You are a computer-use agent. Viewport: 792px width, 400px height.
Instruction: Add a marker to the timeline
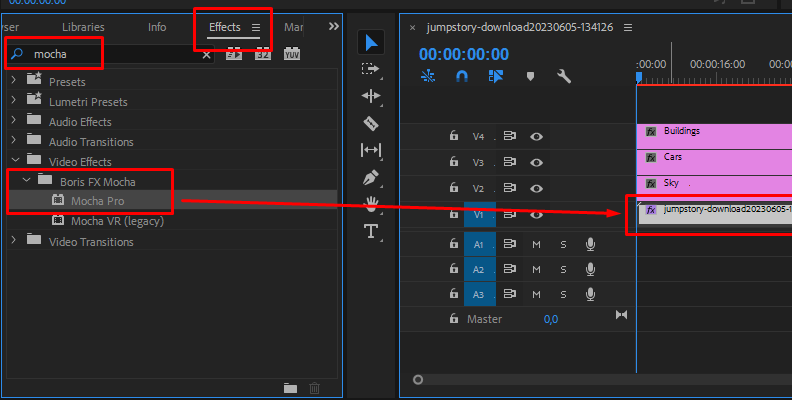point(530,76)
